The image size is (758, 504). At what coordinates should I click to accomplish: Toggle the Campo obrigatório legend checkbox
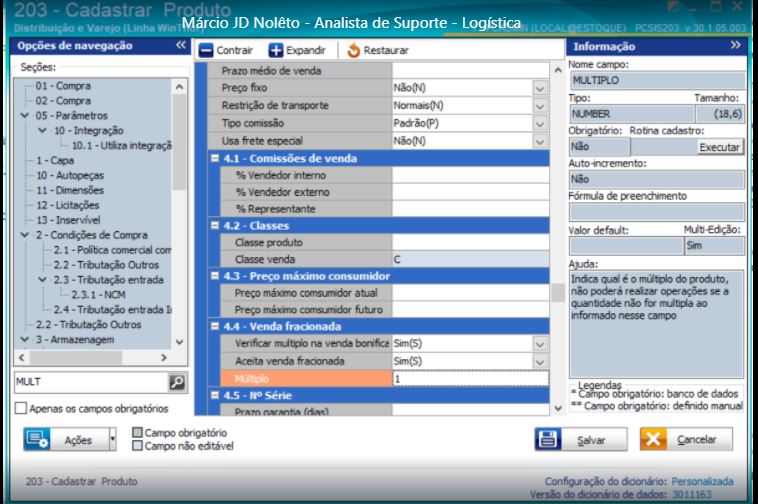click(137, 432)
